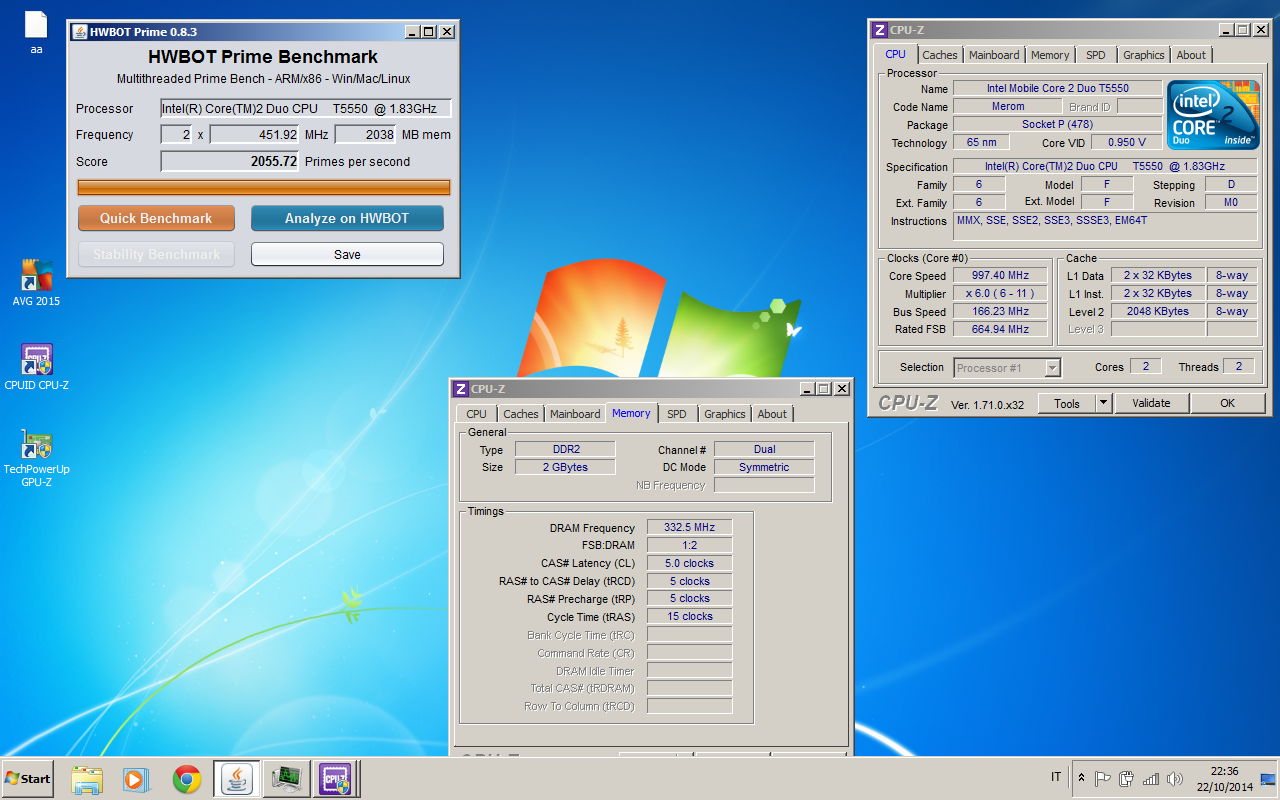The image size is (1280, 800).
Task: Open Mainboard tab in main CPU-Z window
Action: (994, 55)
